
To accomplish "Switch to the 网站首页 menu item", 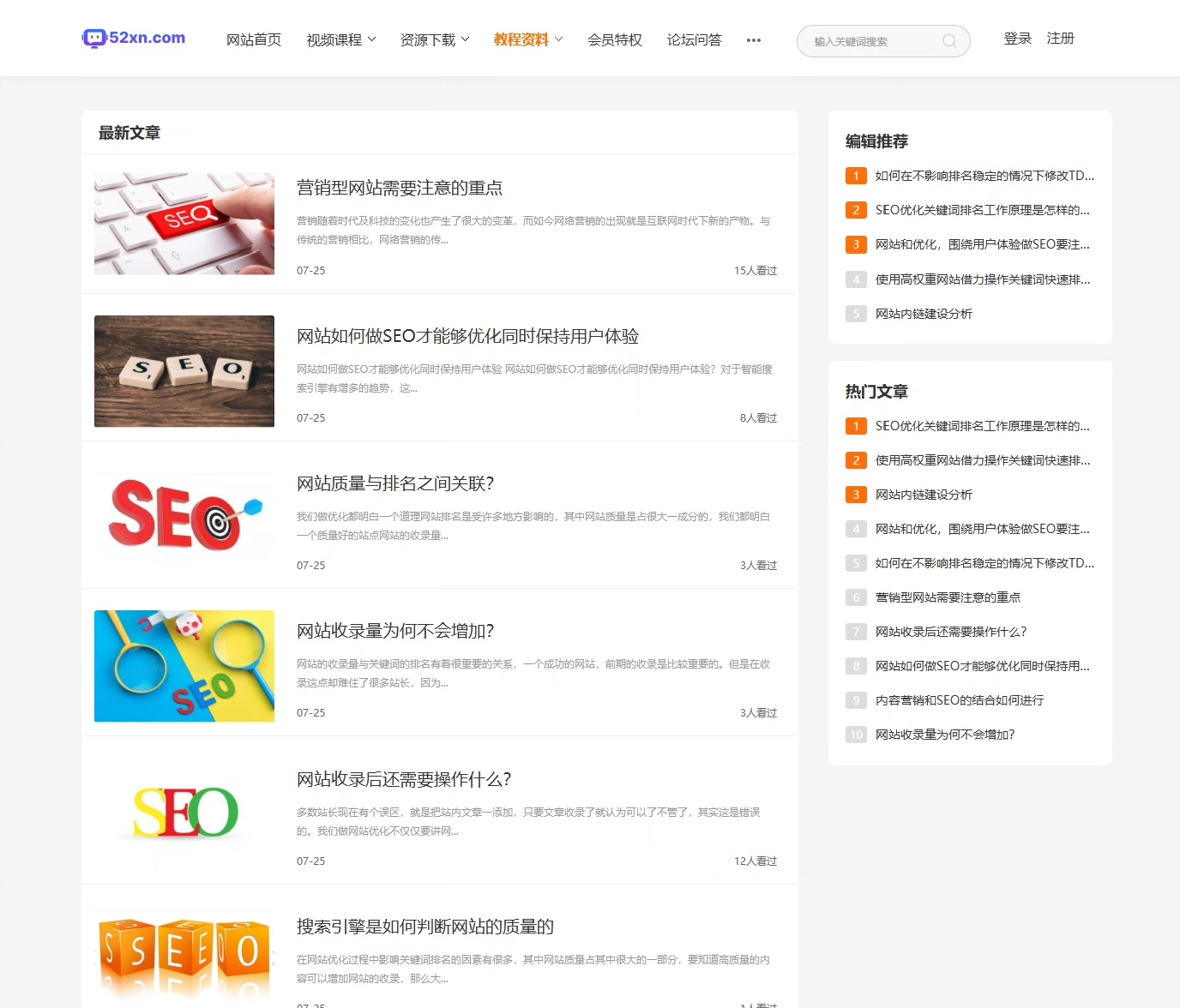I will click(253, 39).
